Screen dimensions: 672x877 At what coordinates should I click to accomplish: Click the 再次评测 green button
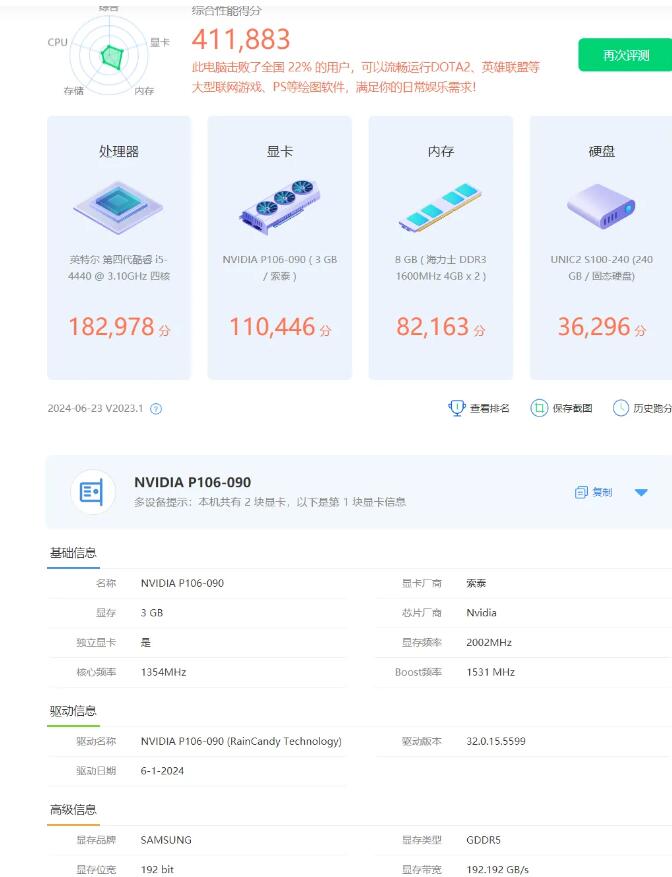point(625,55)
